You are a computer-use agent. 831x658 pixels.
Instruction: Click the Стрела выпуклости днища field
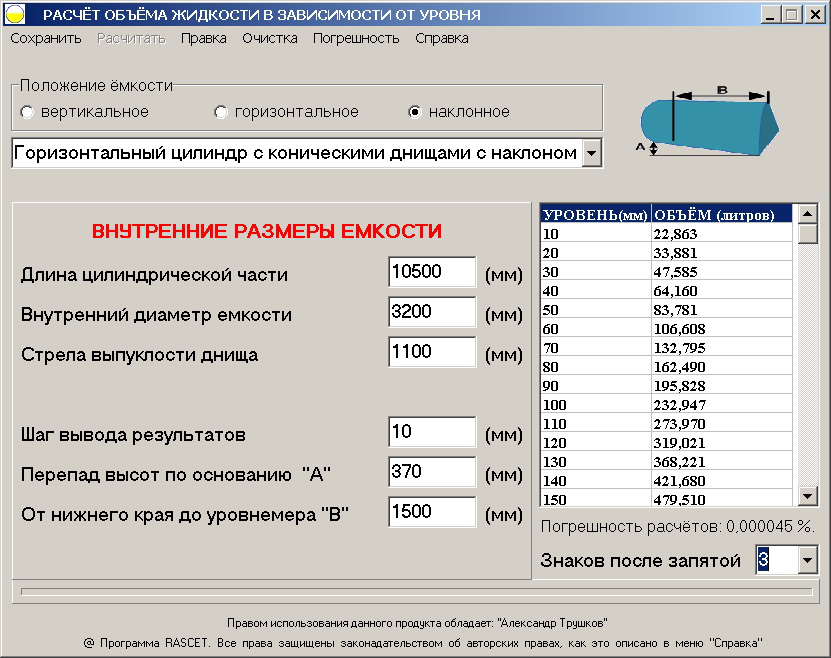click(432, 352)
